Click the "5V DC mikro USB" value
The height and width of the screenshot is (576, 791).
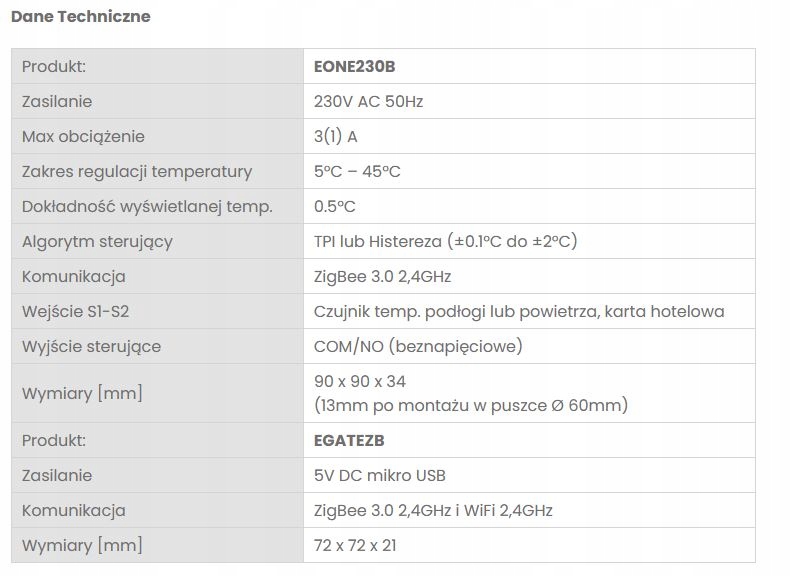pos(380,475)
